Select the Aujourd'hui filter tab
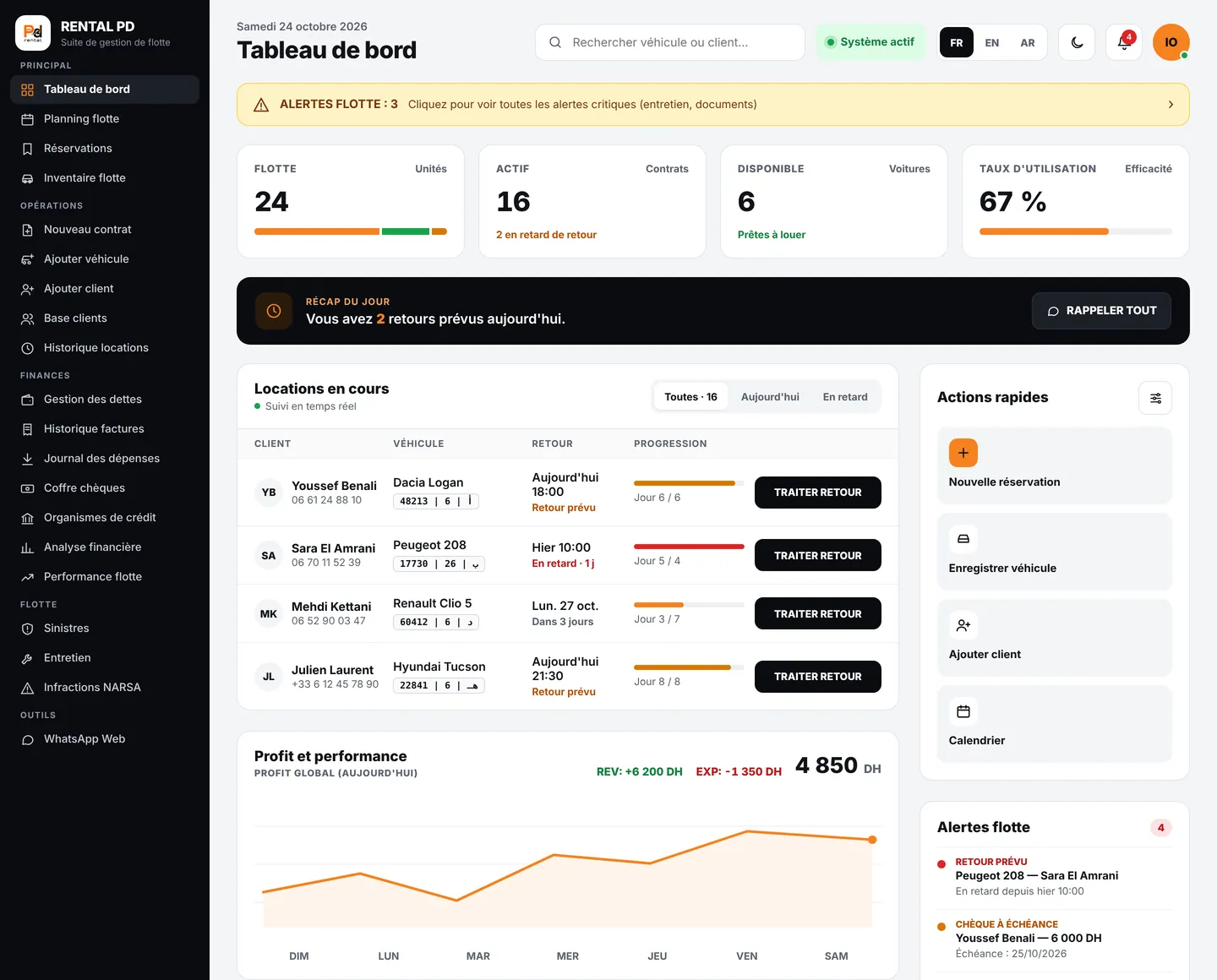Viewport: 1217px width, 980px height. click(770, 397)
